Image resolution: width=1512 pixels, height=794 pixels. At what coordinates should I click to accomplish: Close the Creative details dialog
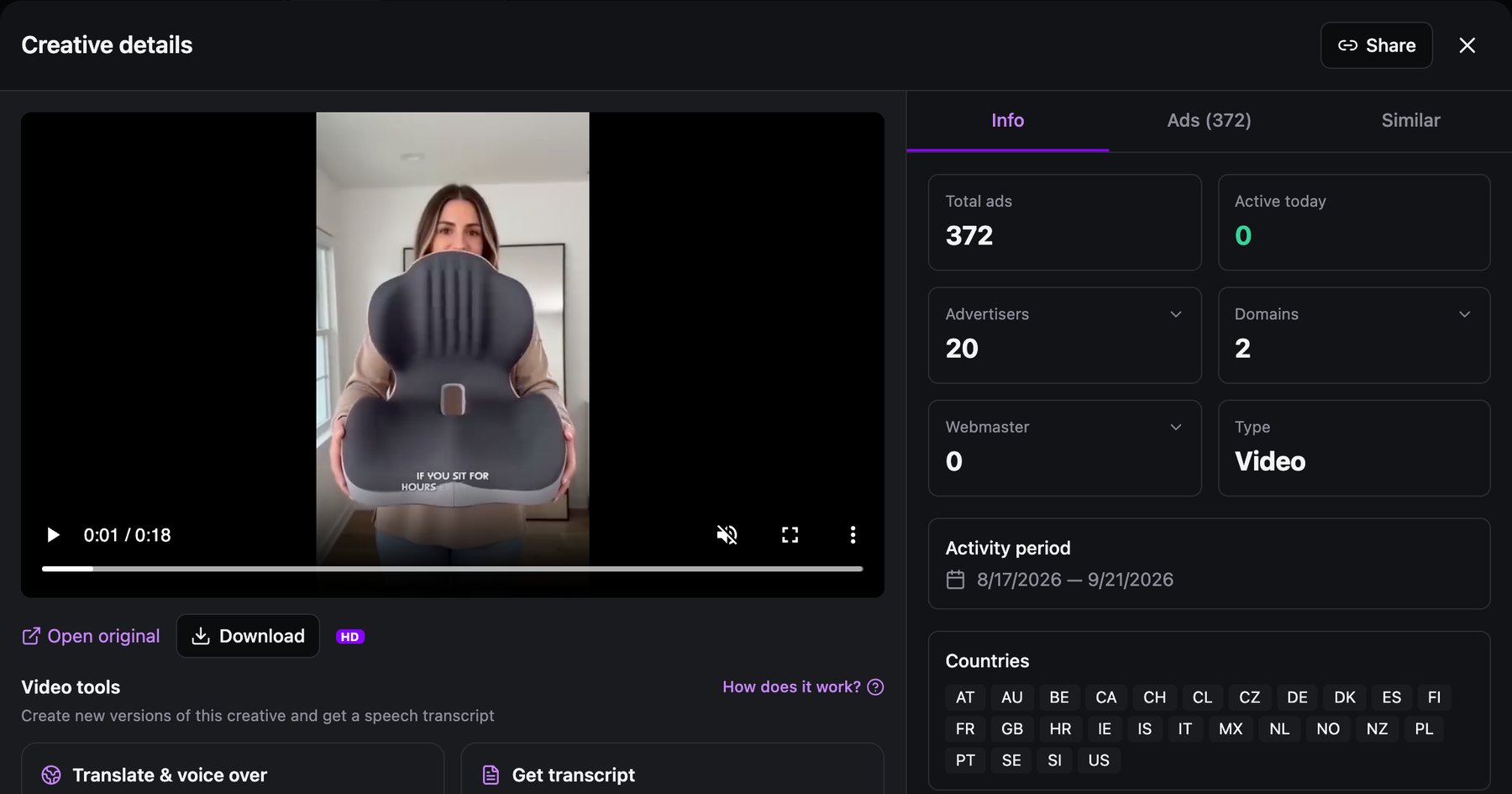pyautogui.click(x=1467, y=45)
